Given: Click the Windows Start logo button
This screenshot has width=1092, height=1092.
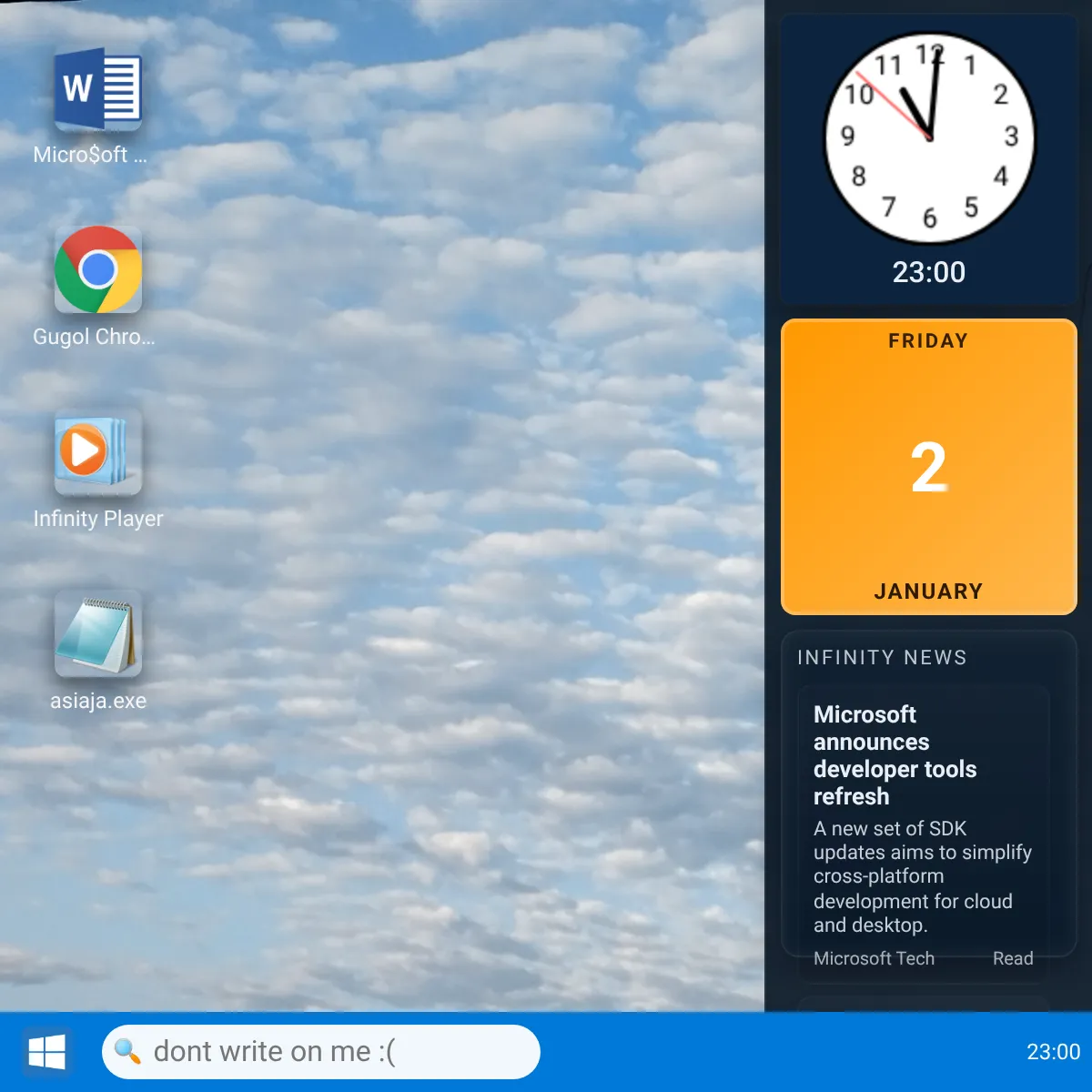Looking at the screenshot, I should (x=46, y=1052).
